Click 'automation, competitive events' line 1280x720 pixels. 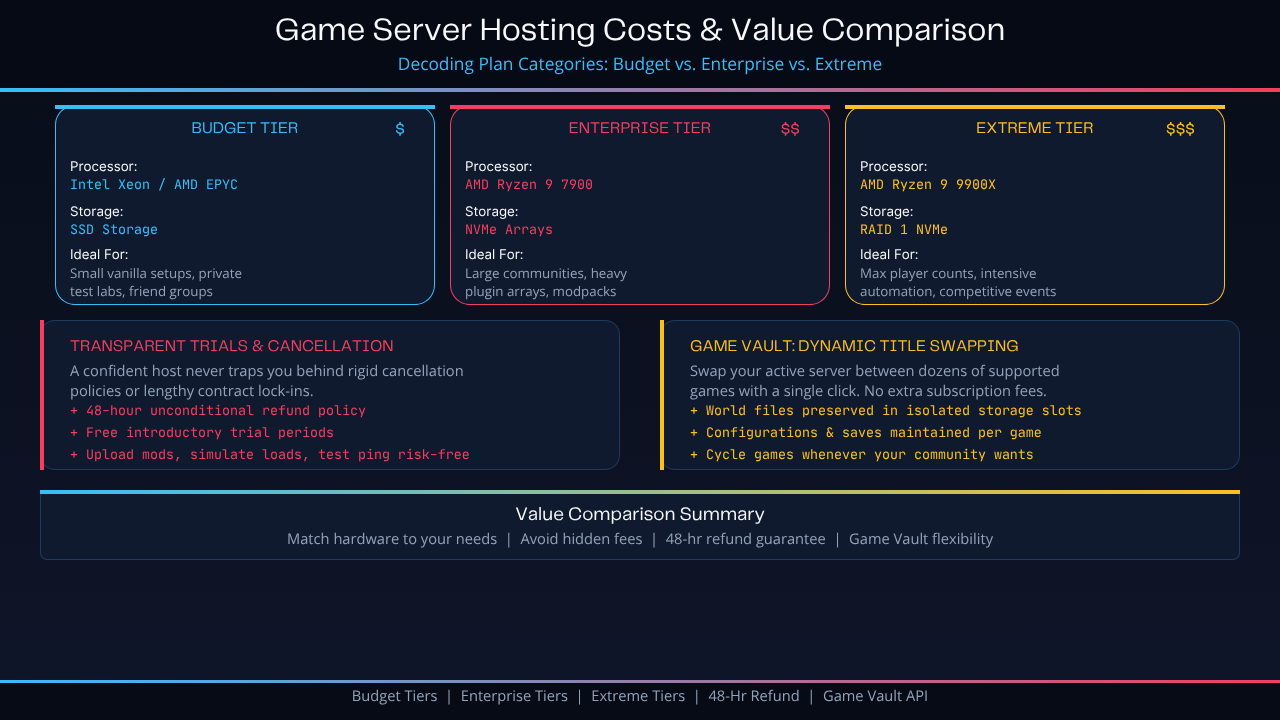point(958,292)
